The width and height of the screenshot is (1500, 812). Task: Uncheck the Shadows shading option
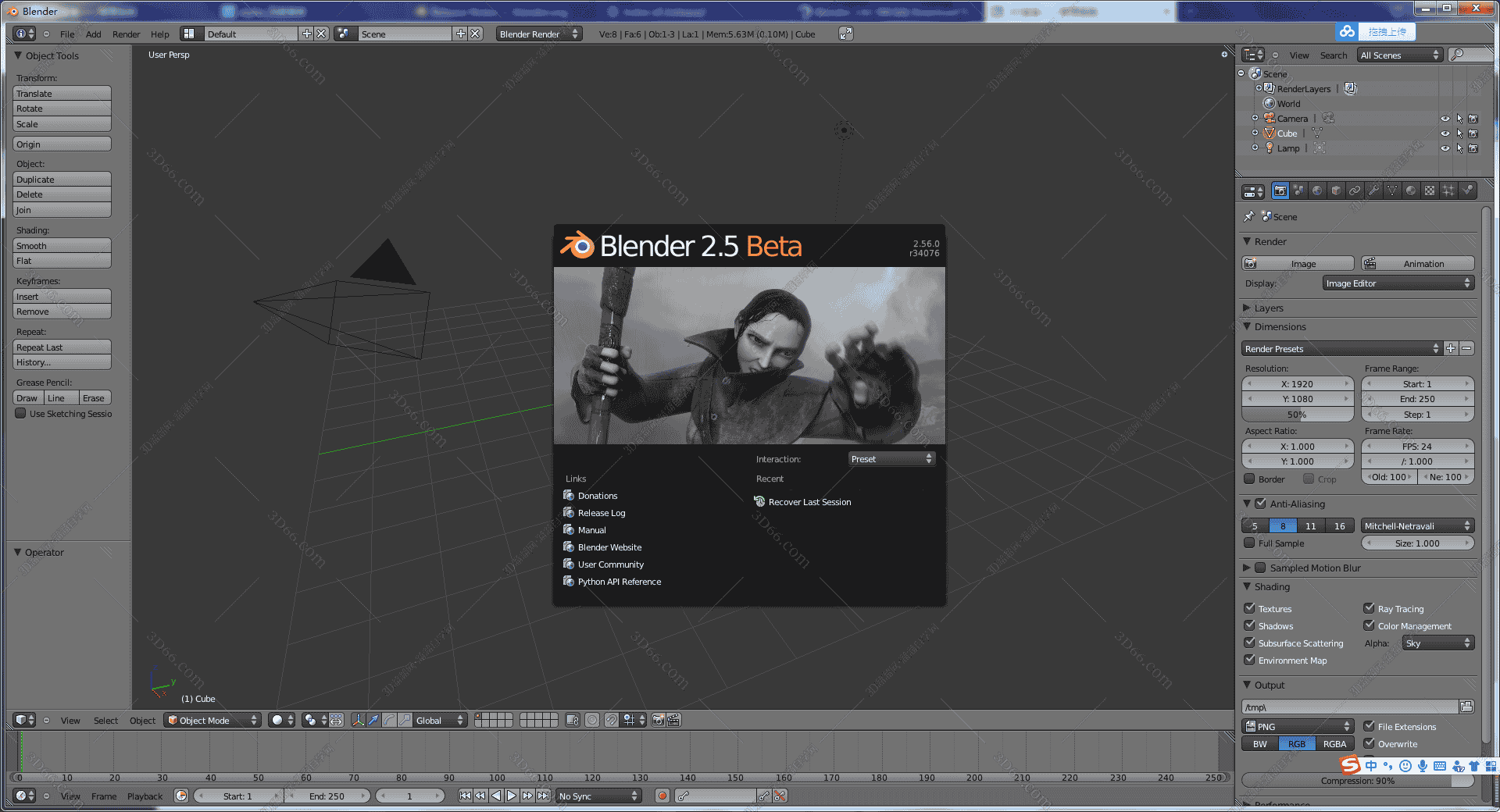tap(1249, 625)
